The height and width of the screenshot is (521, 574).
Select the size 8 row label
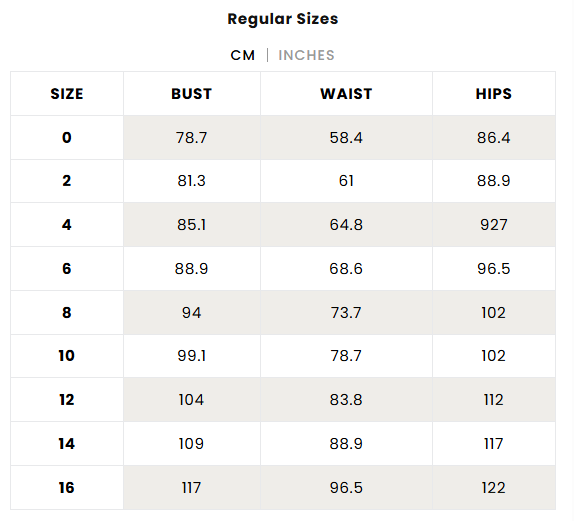click(67, 312)
